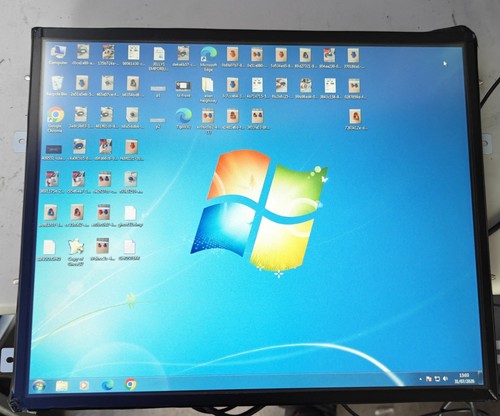
Task: Click Show desktop strip beside the clock
Action: coord(480,377)
